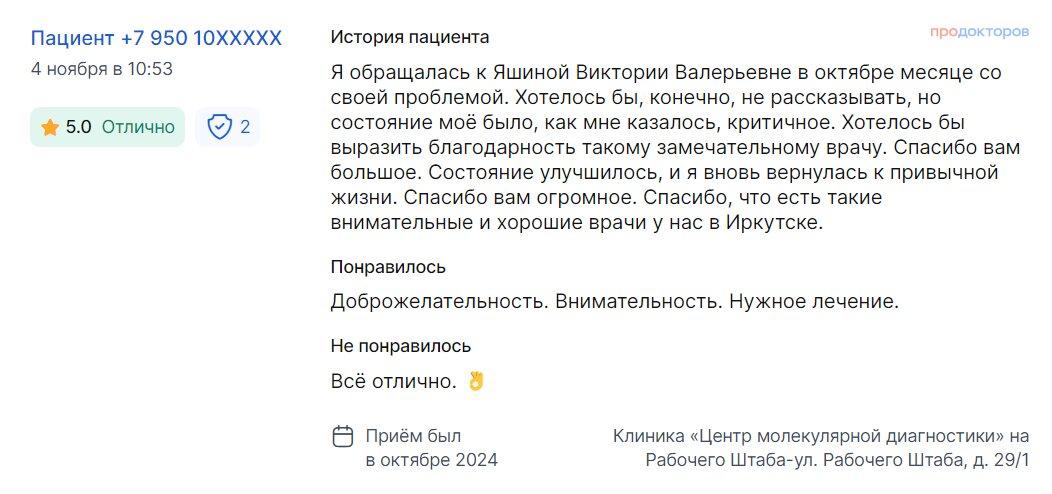This screenshot has height=494, width=1052.
Task: Click the blue shield verification icon
Action: pyautogui.click(x=219, y=127)
